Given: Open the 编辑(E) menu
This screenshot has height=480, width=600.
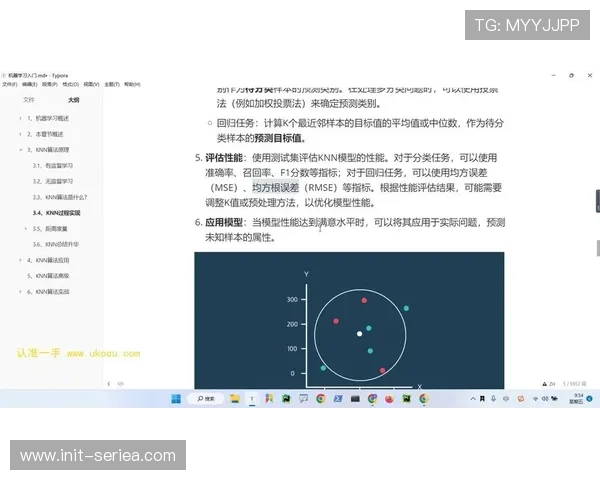Looking at the screenshot, I should pos(29,84).
